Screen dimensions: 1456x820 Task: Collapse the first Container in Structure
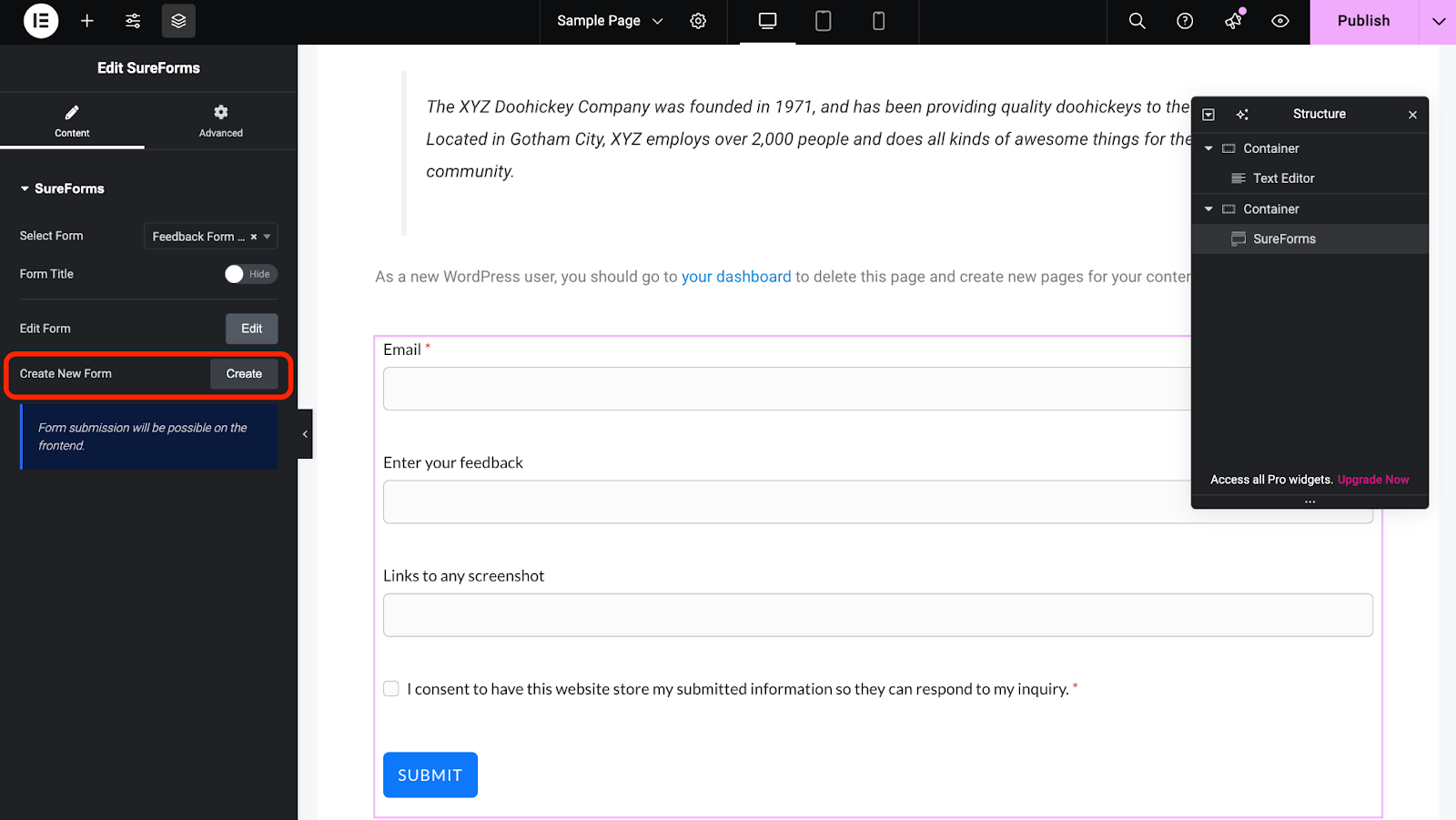click(x=1208, y=148)
